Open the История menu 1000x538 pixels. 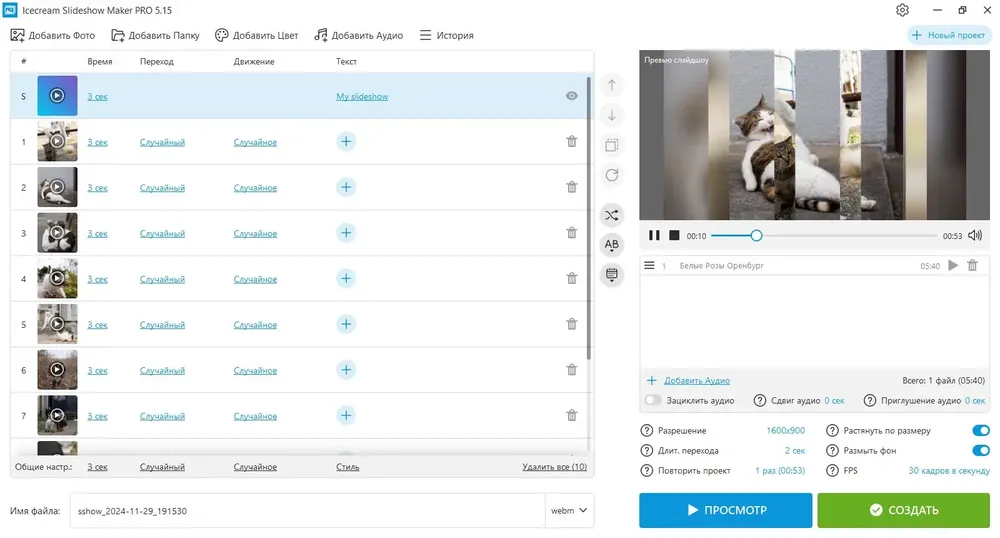pos(446,35)
